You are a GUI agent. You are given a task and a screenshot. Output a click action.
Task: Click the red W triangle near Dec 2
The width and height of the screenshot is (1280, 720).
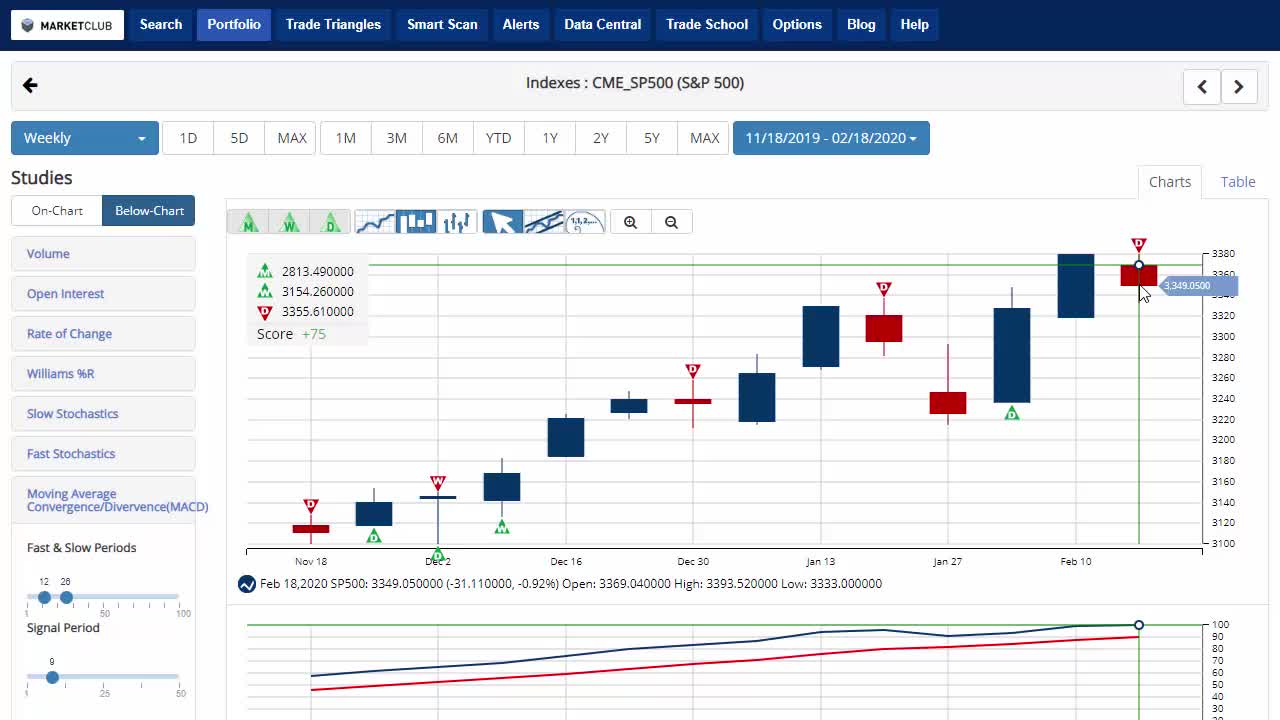click(438, 483)
